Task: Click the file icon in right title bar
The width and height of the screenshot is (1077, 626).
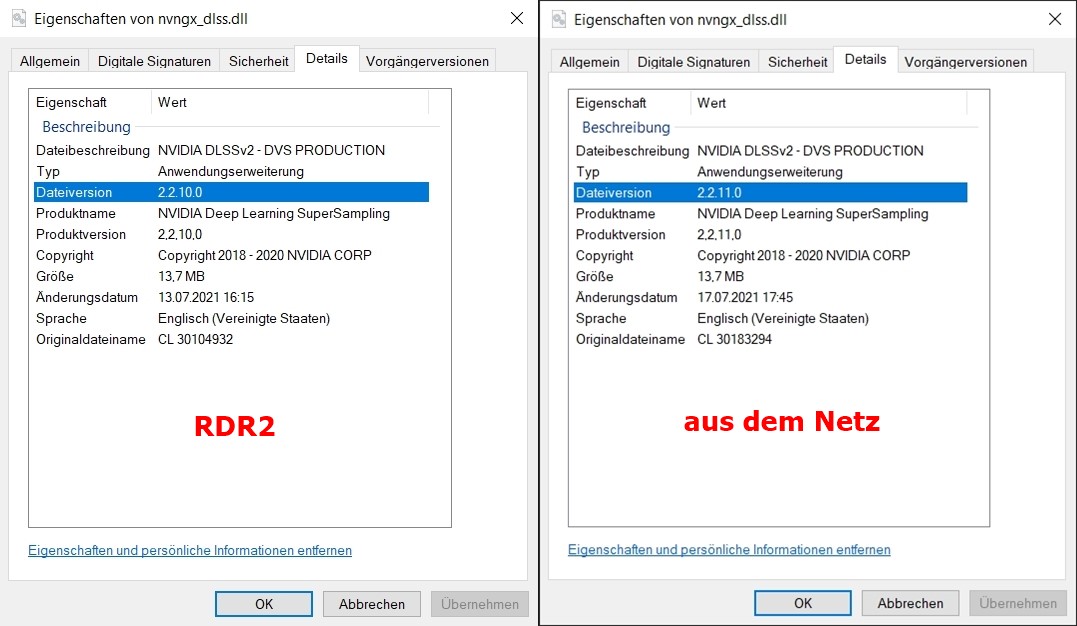Action: pos(559,19)
